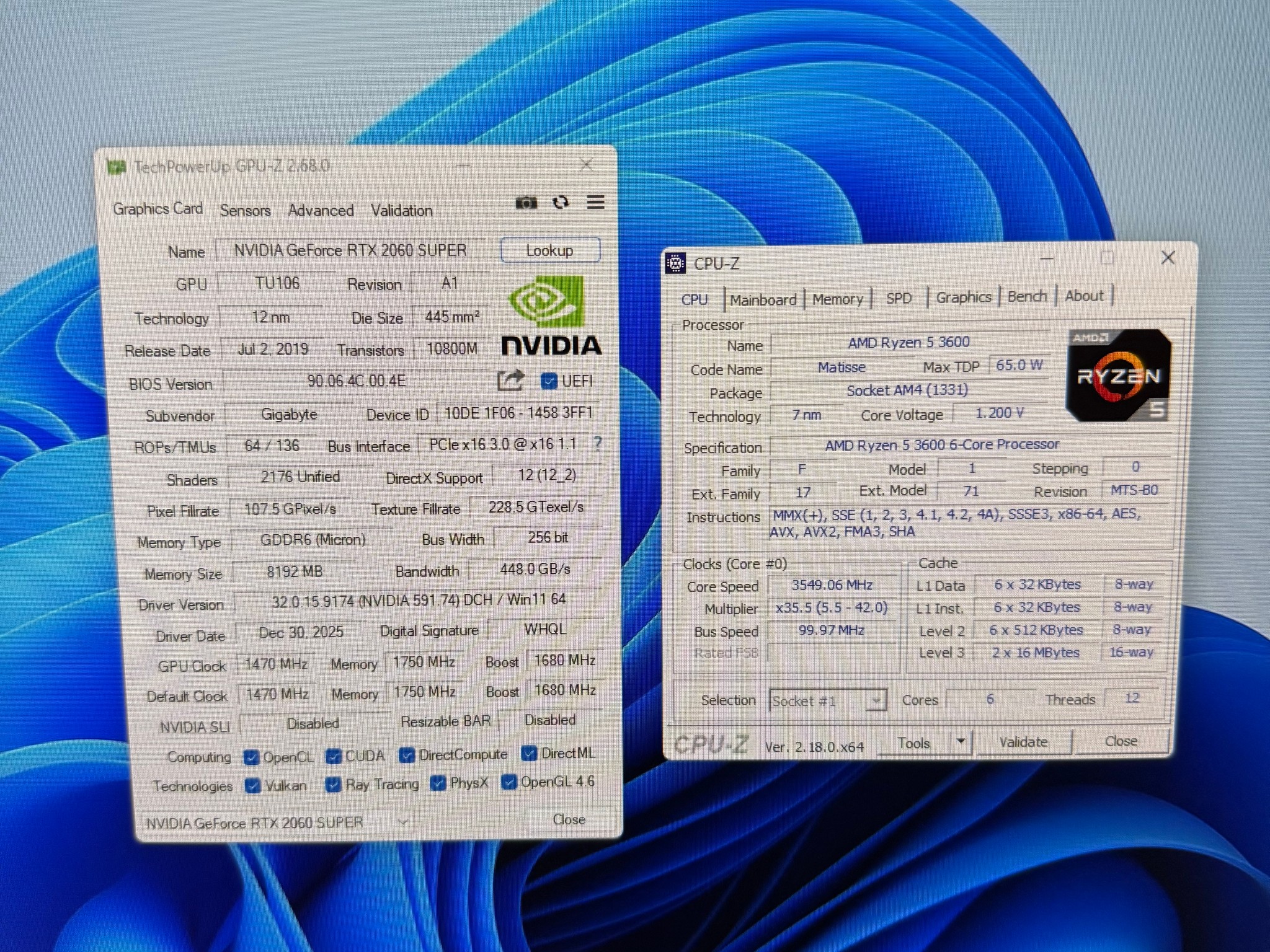This screenshot has height=952, width=1270.
Task: Expand the Tools dropdown arrow in CPU-Z
Action: pyautogui.click(x=961, y=741)
